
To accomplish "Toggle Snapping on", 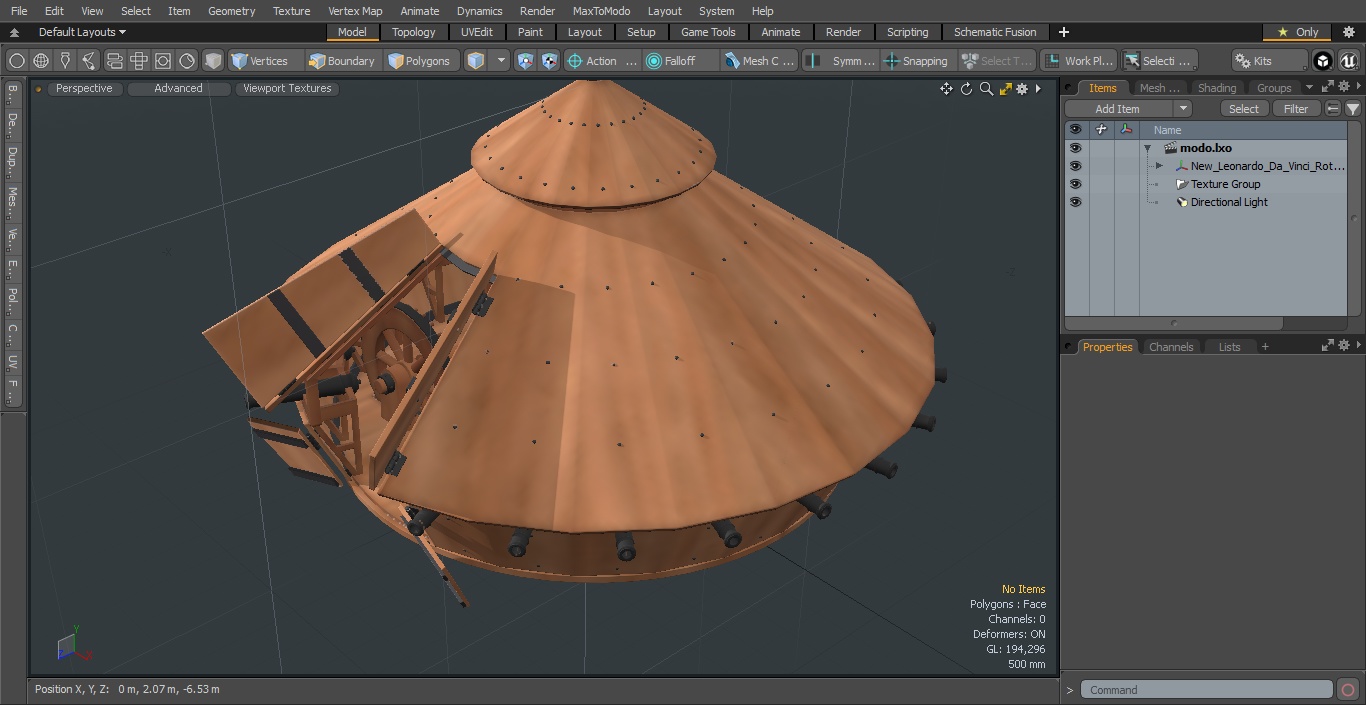I will point(917,61).
